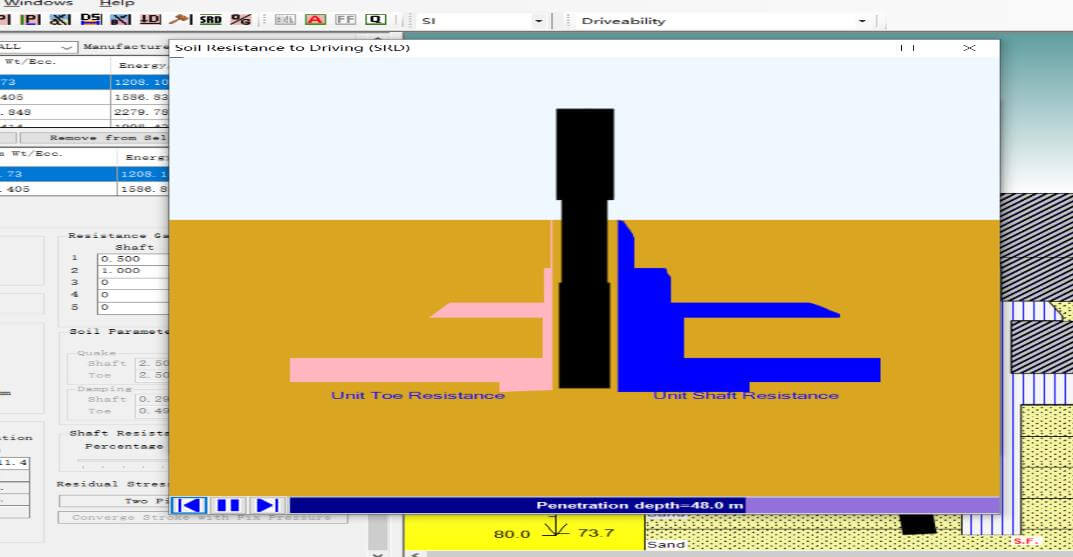This screenshot has width=1073, height=557.
Task: Click the 80.0 value in yellow box
Action: click(x=512, y=534)
